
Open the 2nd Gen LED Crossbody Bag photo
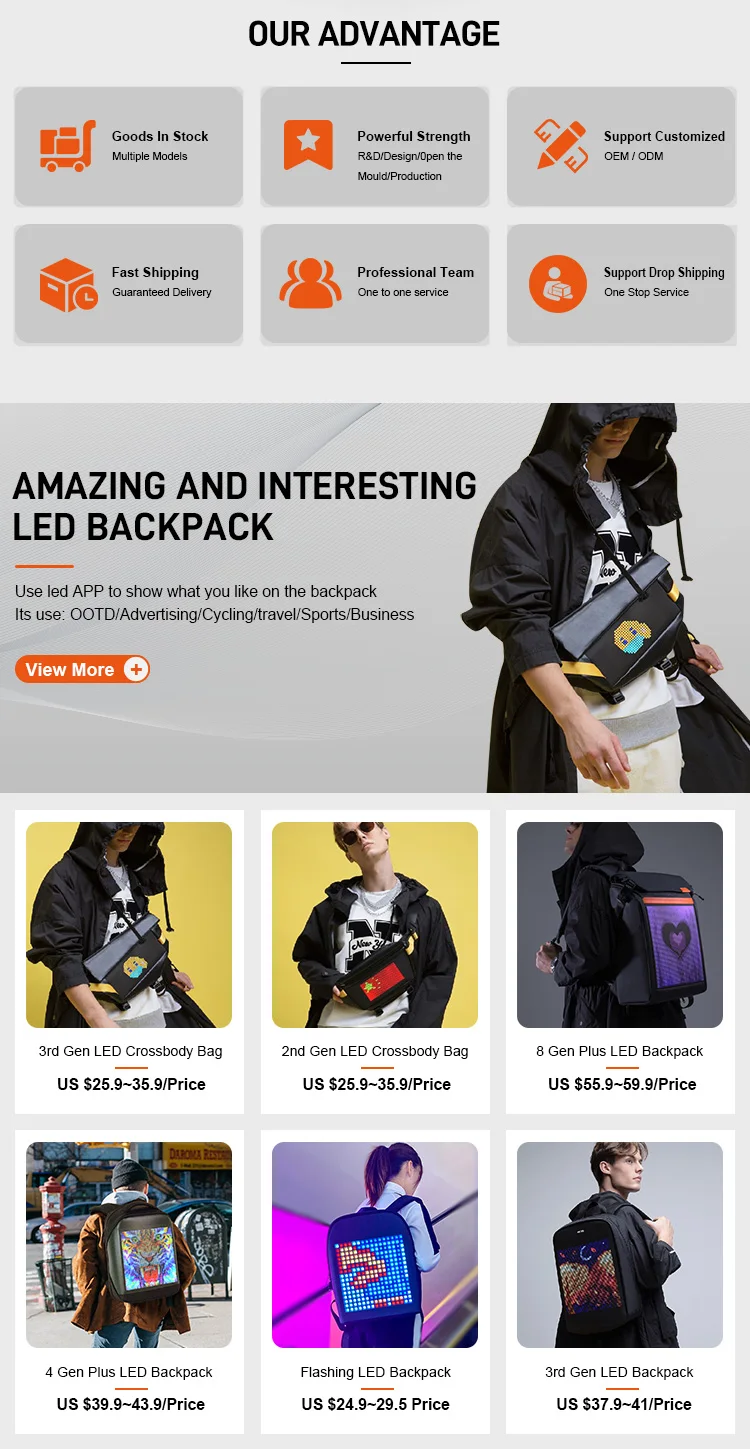click(375, 925)
